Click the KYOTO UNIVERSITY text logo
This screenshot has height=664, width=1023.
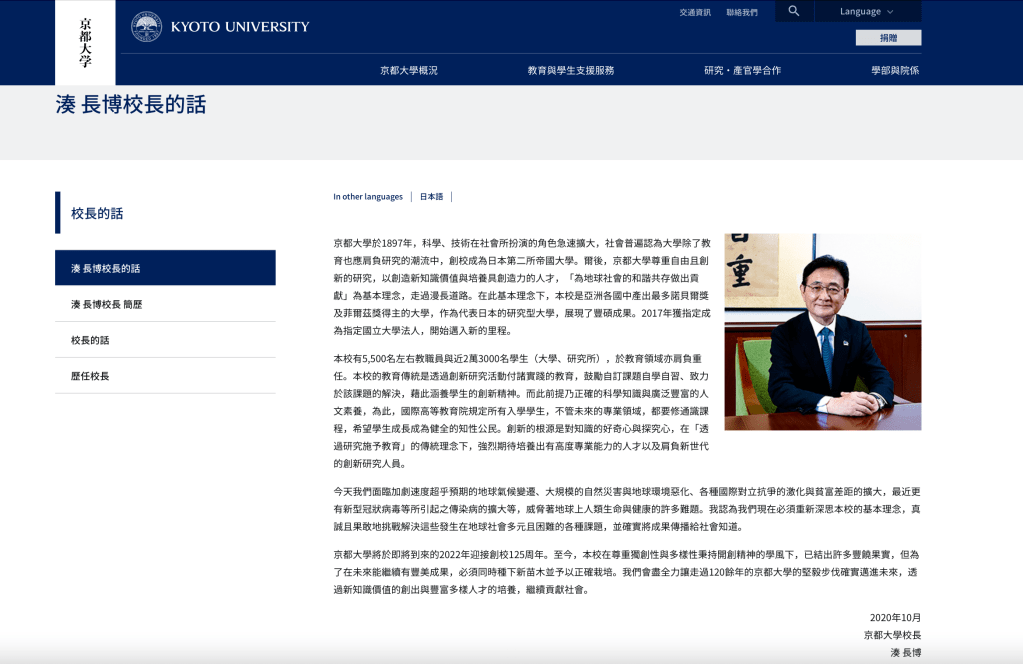point(240,27)
